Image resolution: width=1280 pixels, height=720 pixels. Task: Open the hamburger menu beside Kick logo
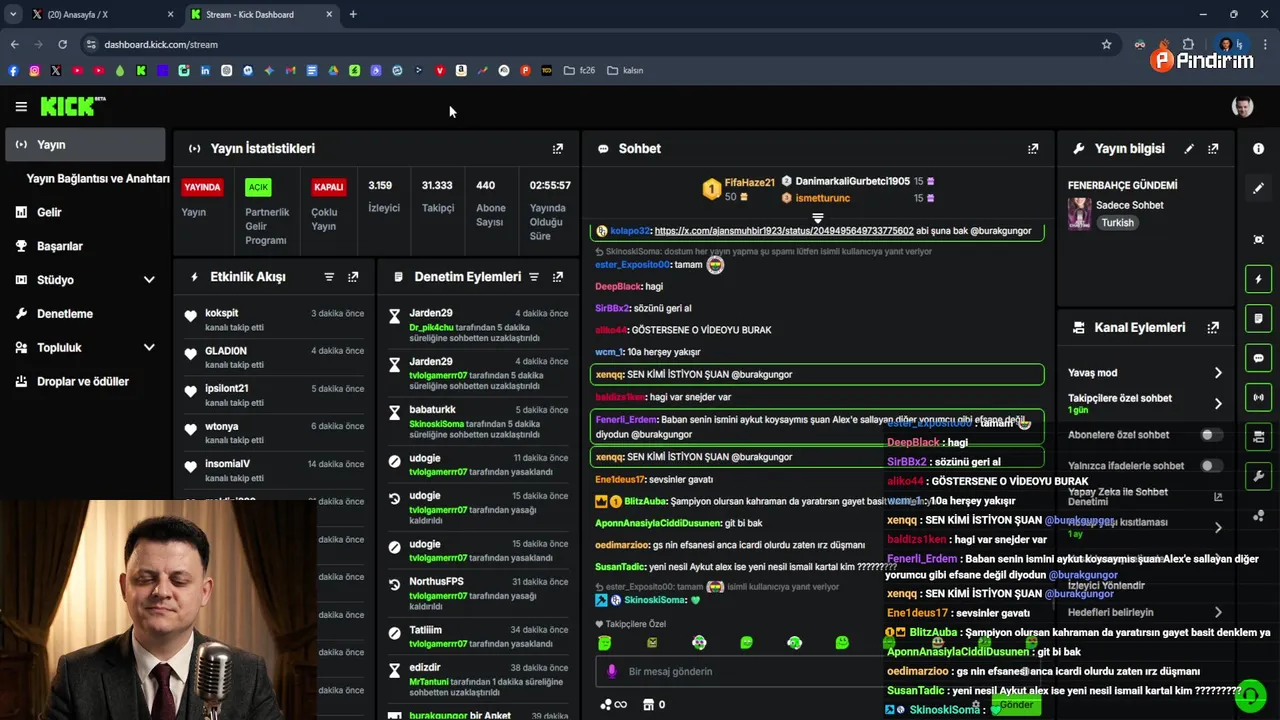(21, 106)
